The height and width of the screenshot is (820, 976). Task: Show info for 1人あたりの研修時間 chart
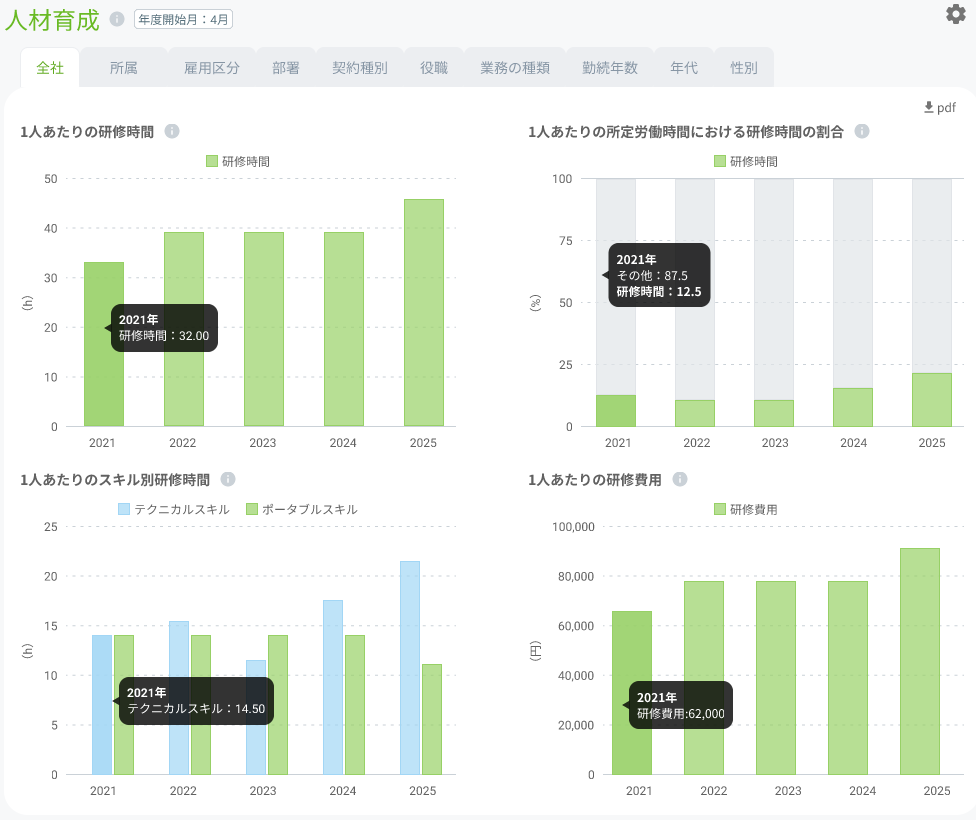tap(172, 131)
